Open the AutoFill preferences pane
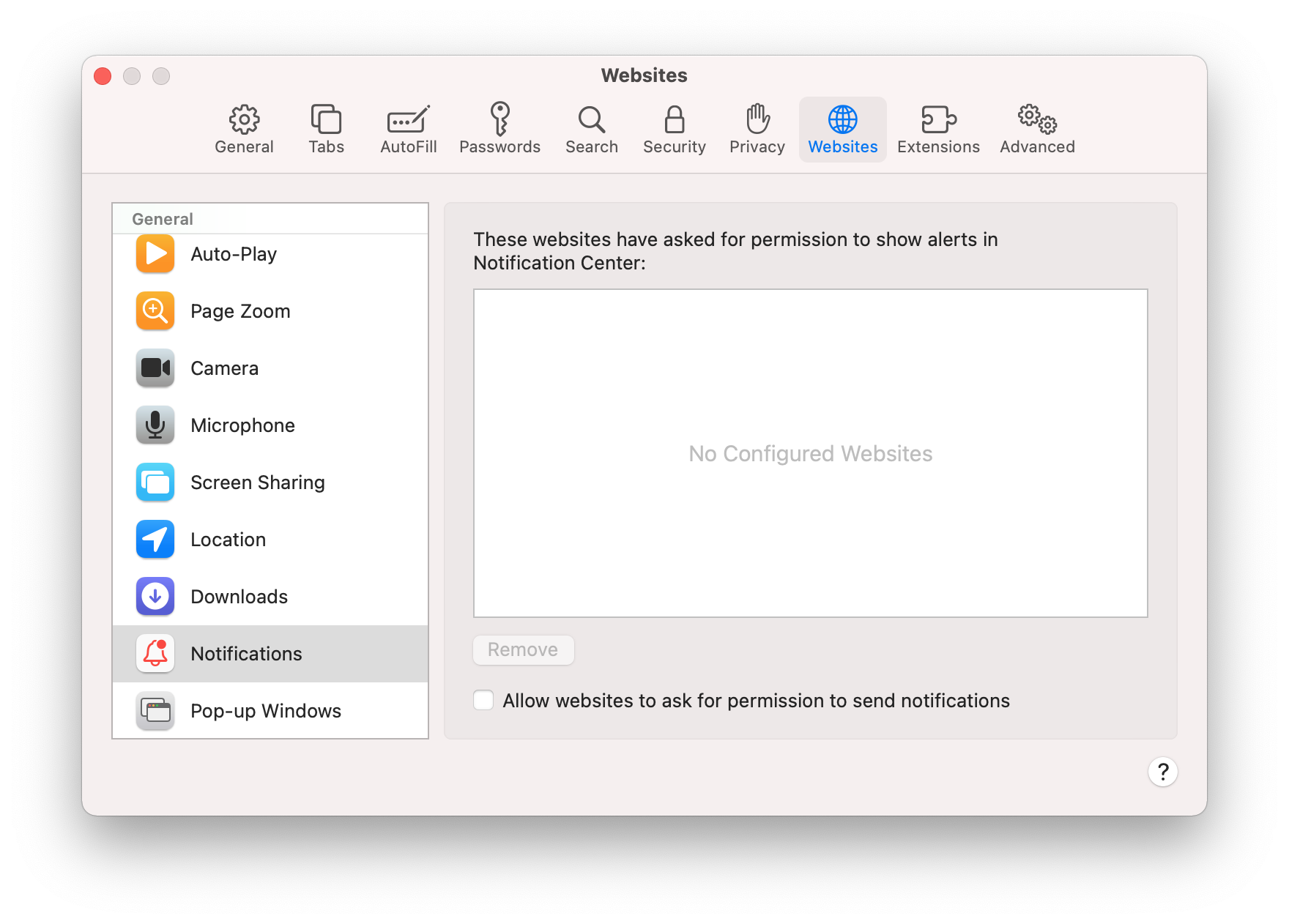 click(x=409, y=130)
